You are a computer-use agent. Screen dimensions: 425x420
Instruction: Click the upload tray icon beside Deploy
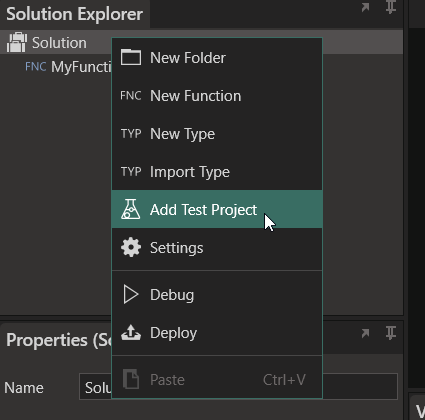tap(131, 332)
